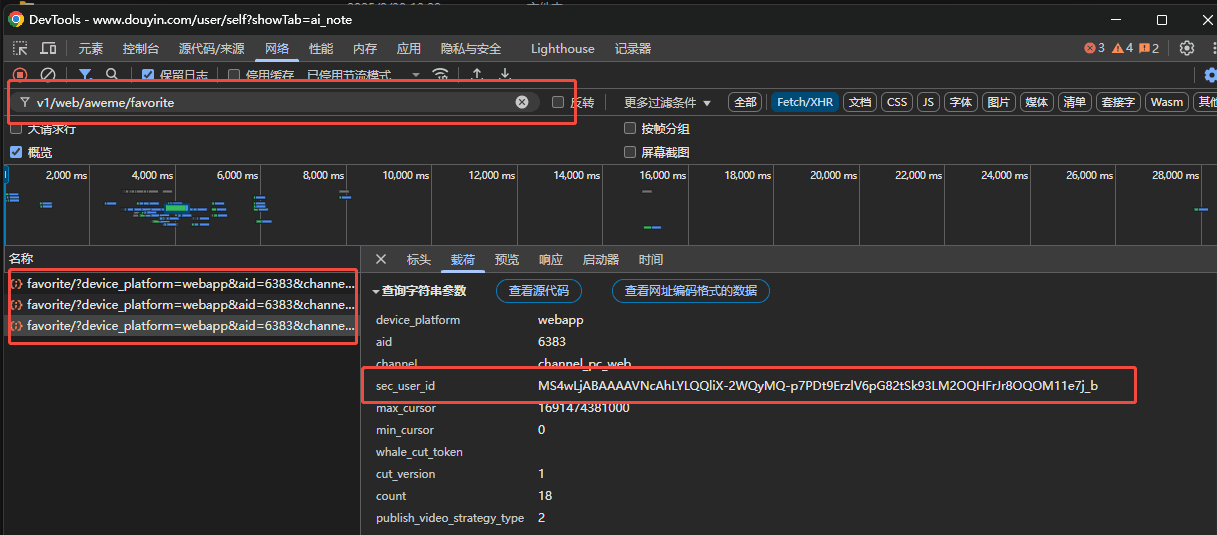Switch to the 控制台 panel tab

coord(140,48)
